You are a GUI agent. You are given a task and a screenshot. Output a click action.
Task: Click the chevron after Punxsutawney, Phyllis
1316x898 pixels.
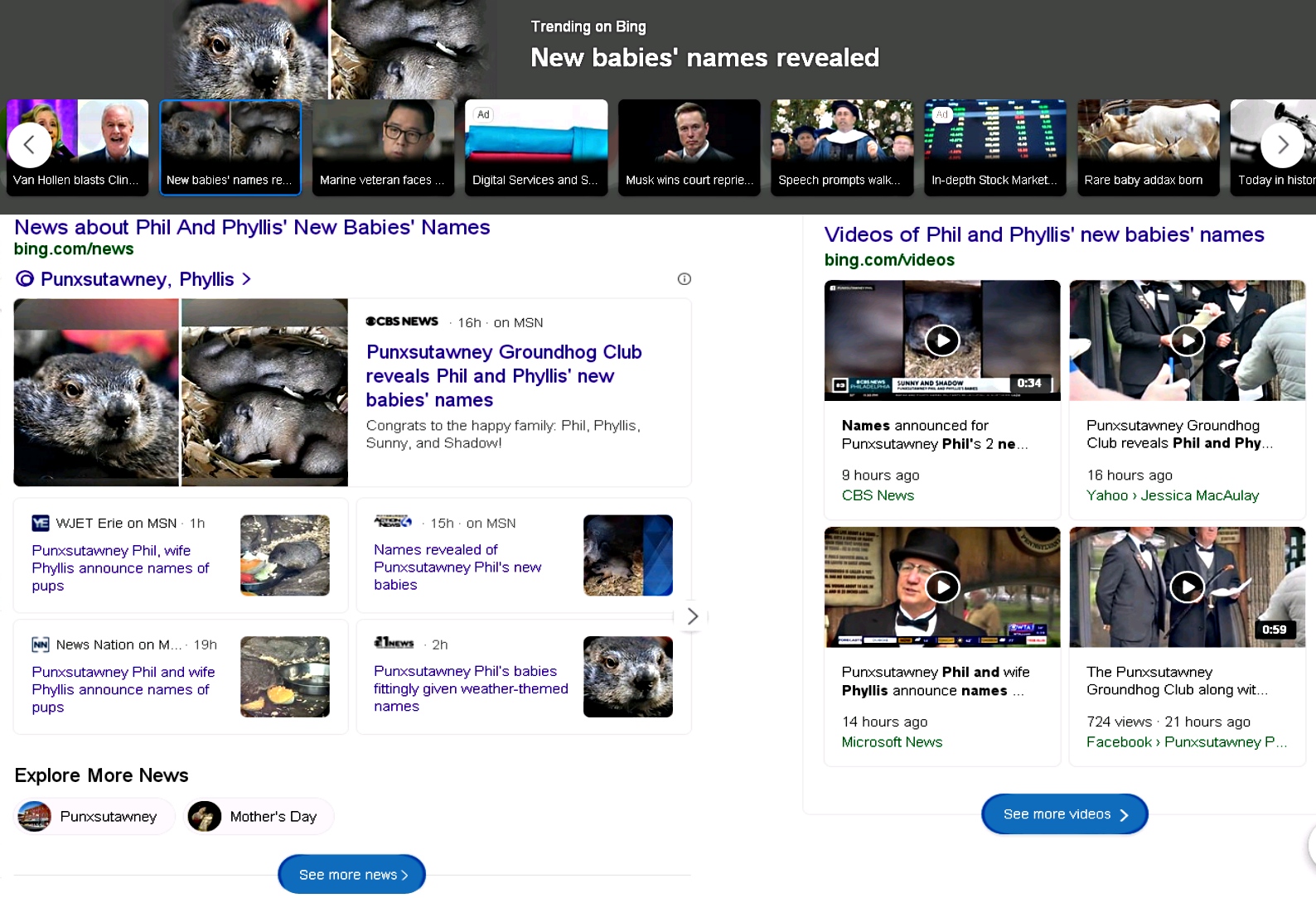(x=246, y=279)
